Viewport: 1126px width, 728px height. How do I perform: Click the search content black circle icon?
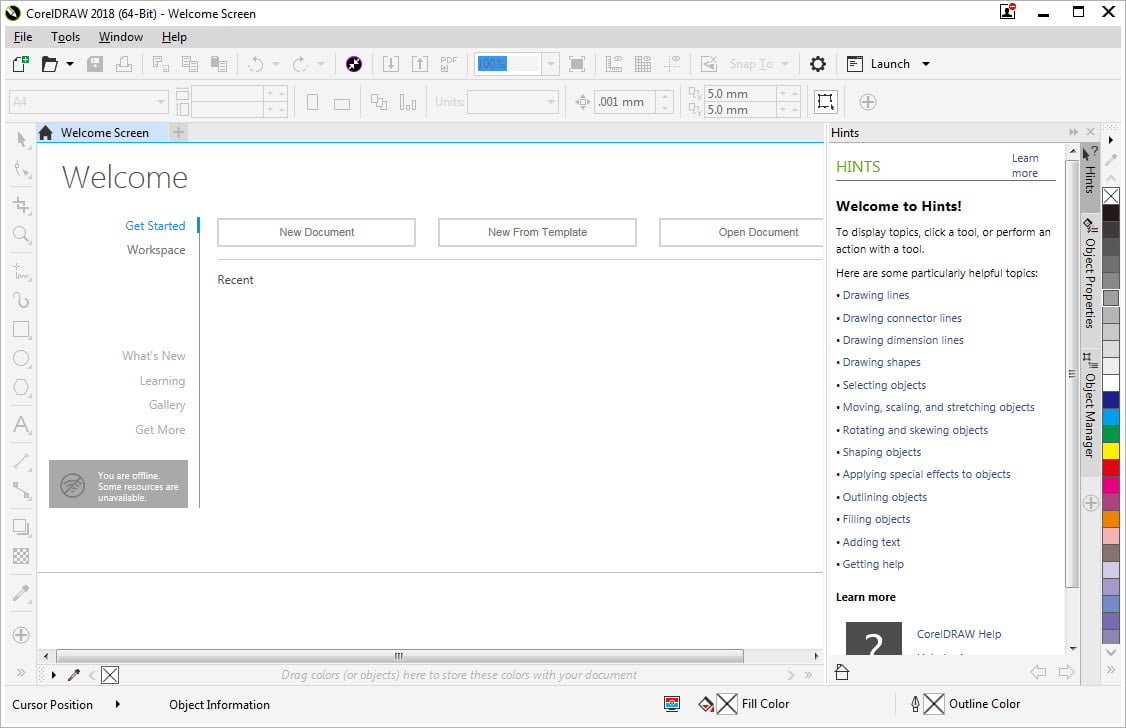[x=353, y=64]
